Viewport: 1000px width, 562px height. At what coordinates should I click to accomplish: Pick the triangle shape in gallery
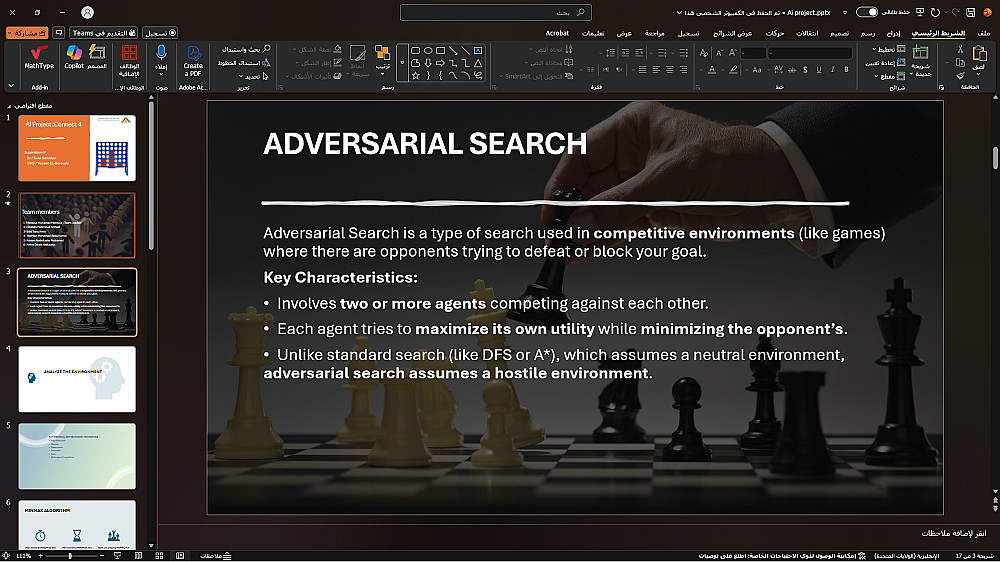click(x=478, y=63)
